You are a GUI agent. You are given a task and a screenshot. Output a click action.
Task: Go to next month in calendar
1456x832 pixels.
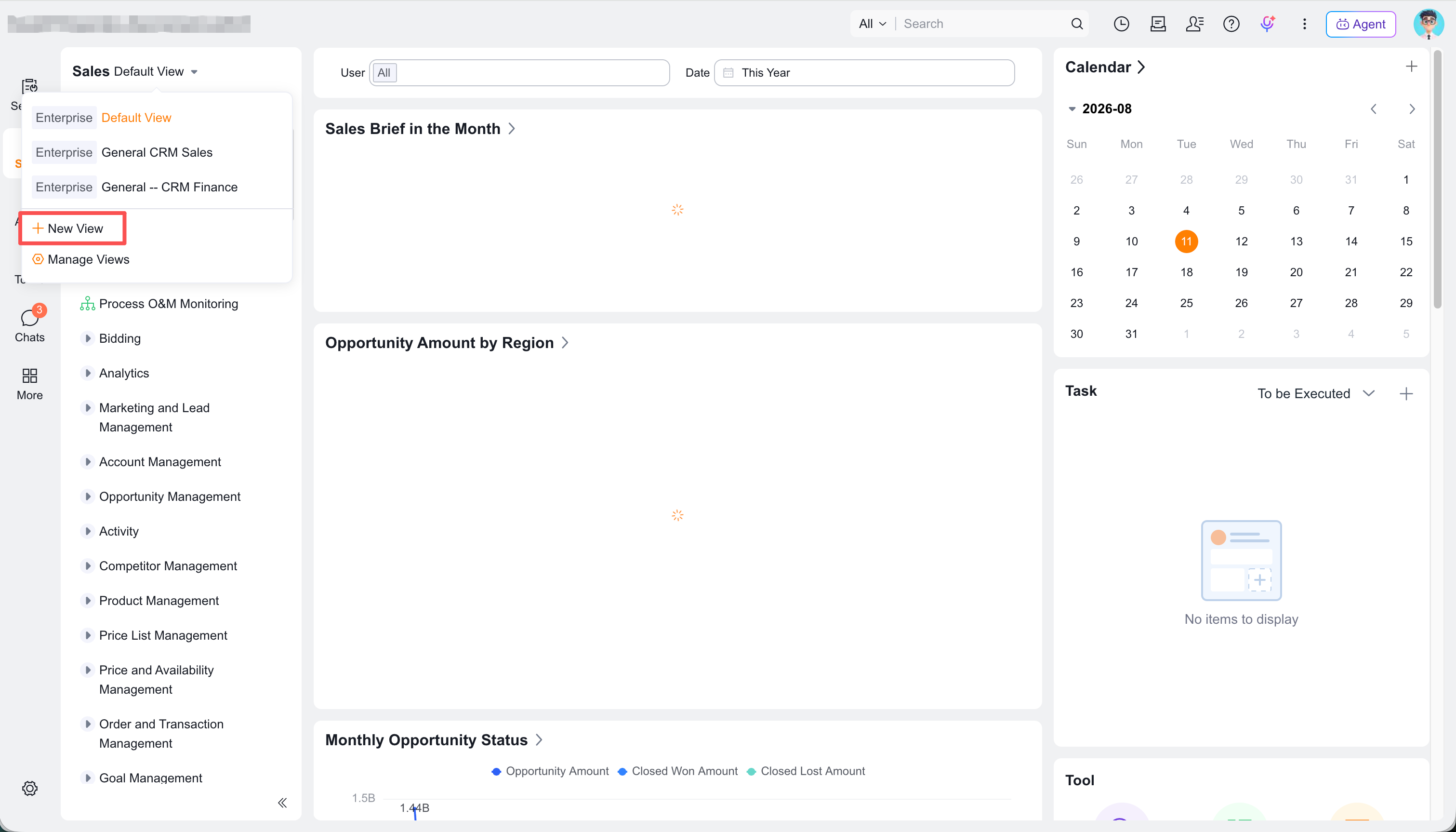pyautogui.click(x=1412, y=109)
